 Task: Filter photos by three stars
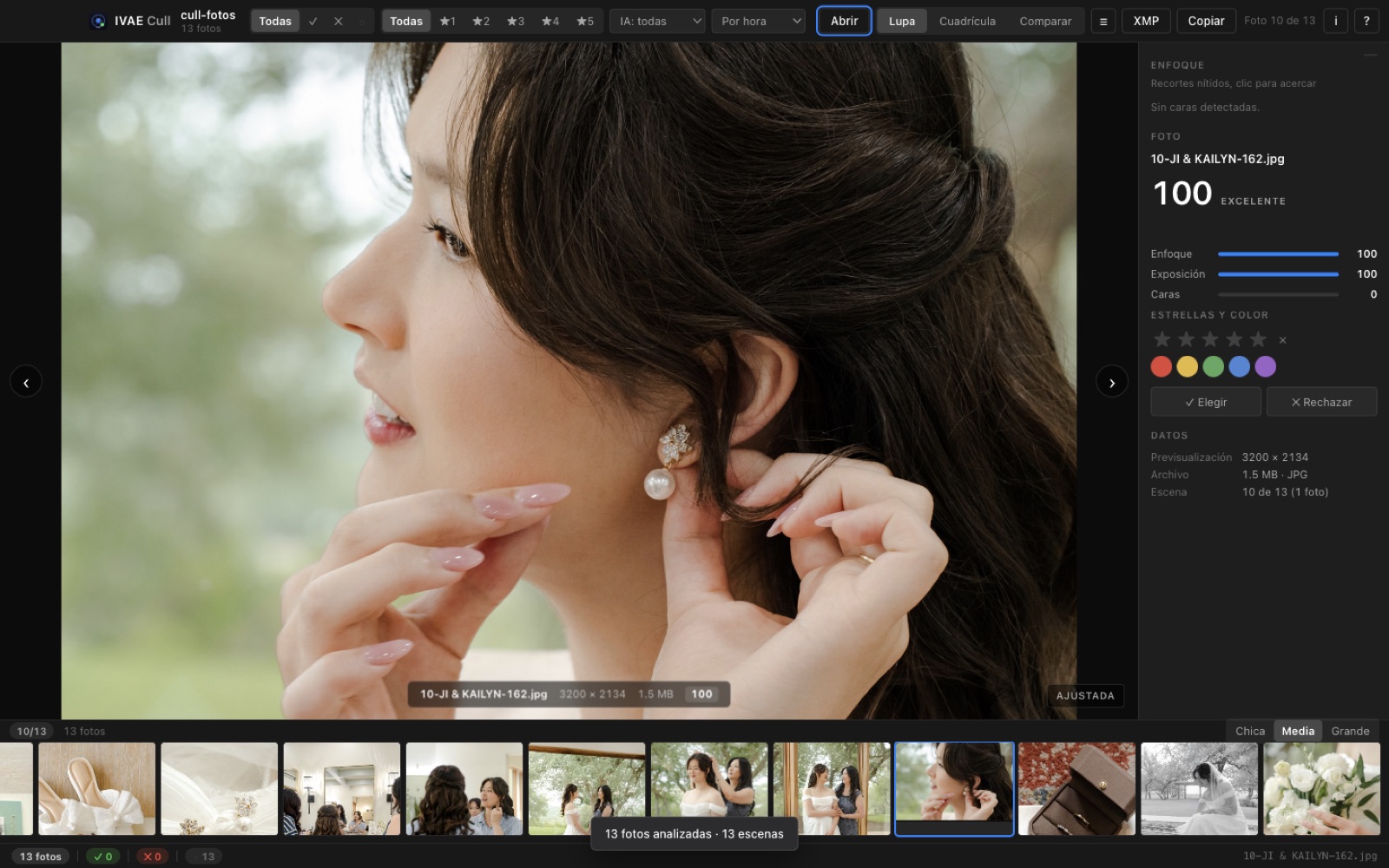[516, 21]
